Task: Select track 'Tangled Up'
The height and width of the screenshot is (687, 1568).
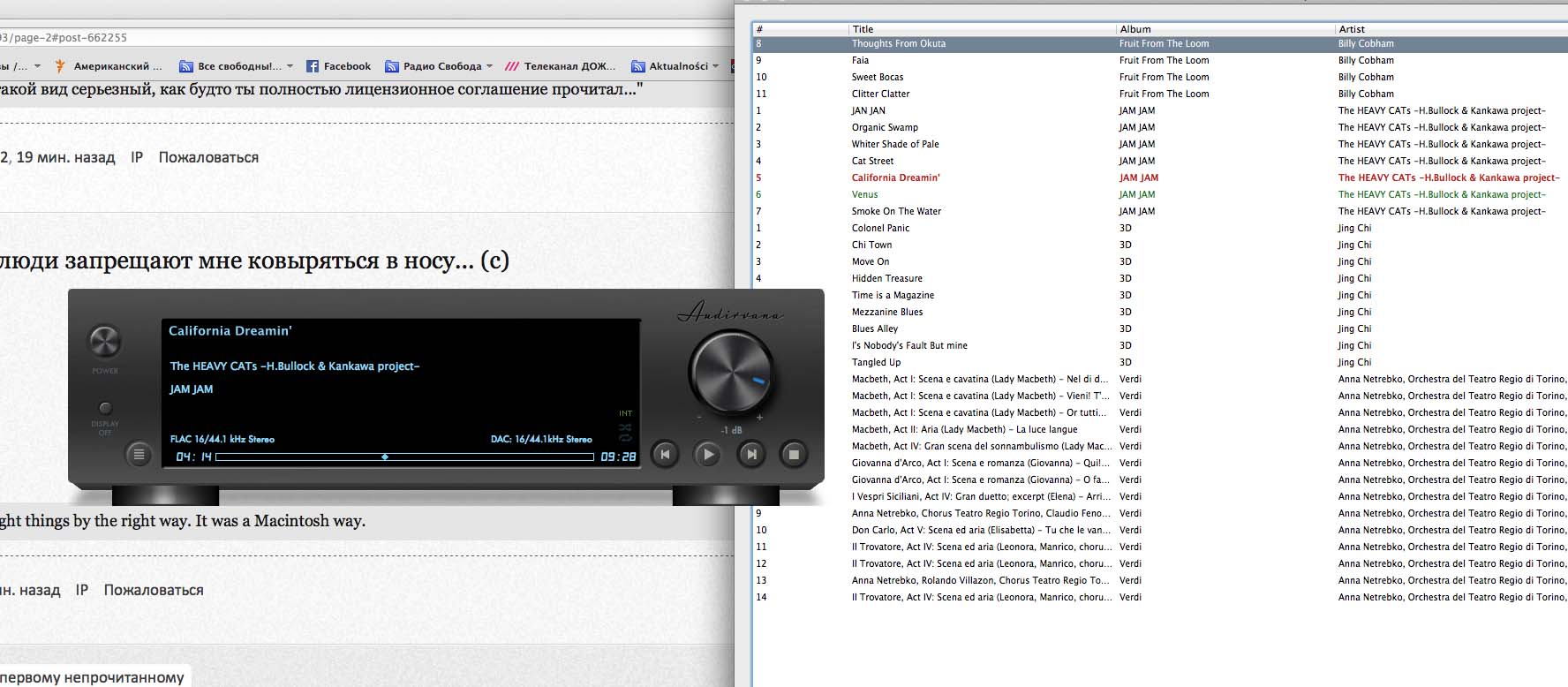Action: [1160, 362]
